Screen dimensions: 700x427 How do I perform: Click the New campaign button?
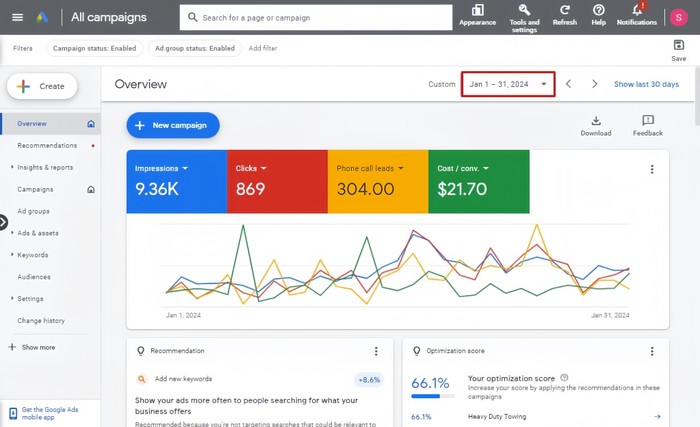click(172, 125)
